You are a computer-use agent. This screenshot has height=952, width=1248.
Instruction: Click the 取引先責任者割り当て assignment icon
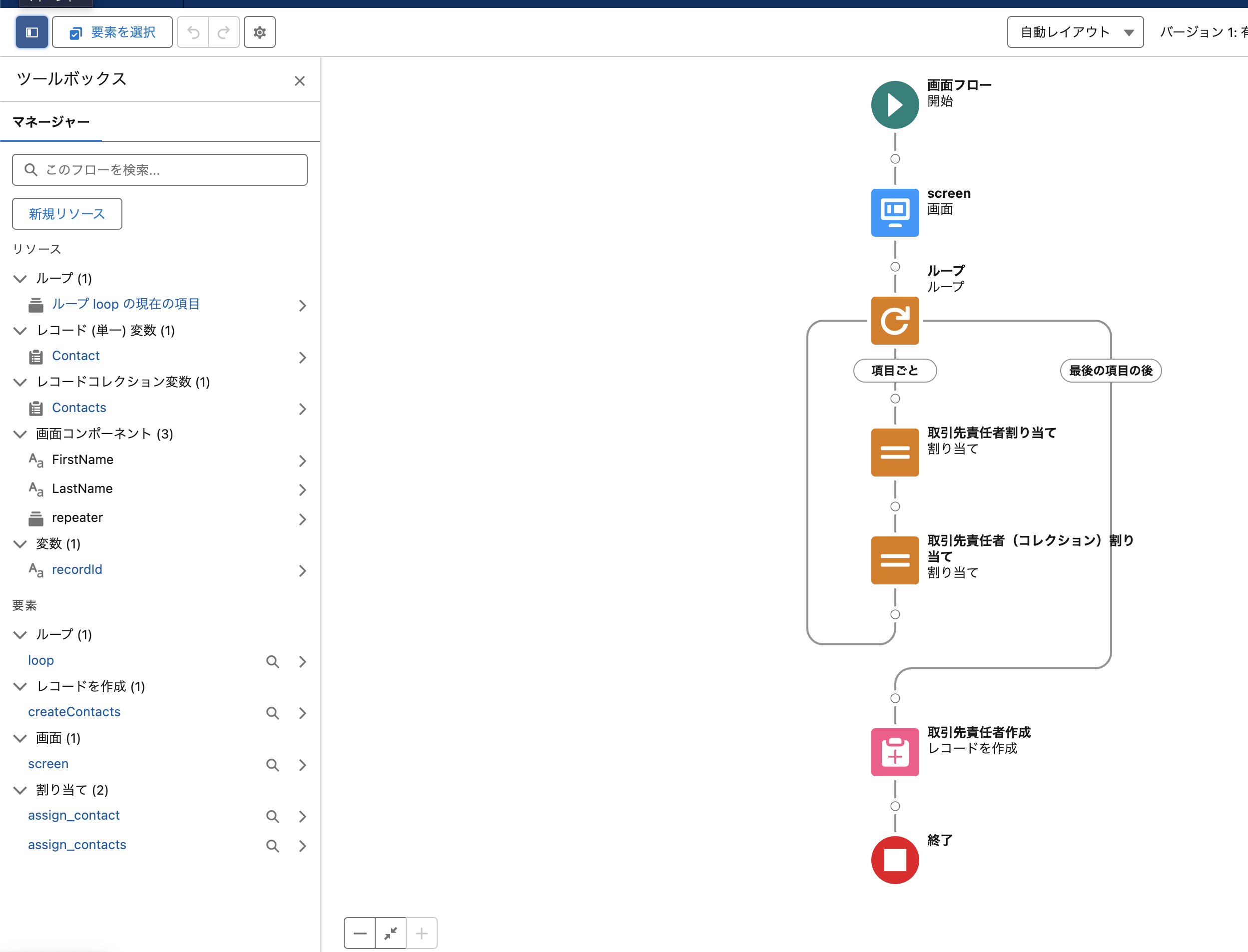point(894,452)
